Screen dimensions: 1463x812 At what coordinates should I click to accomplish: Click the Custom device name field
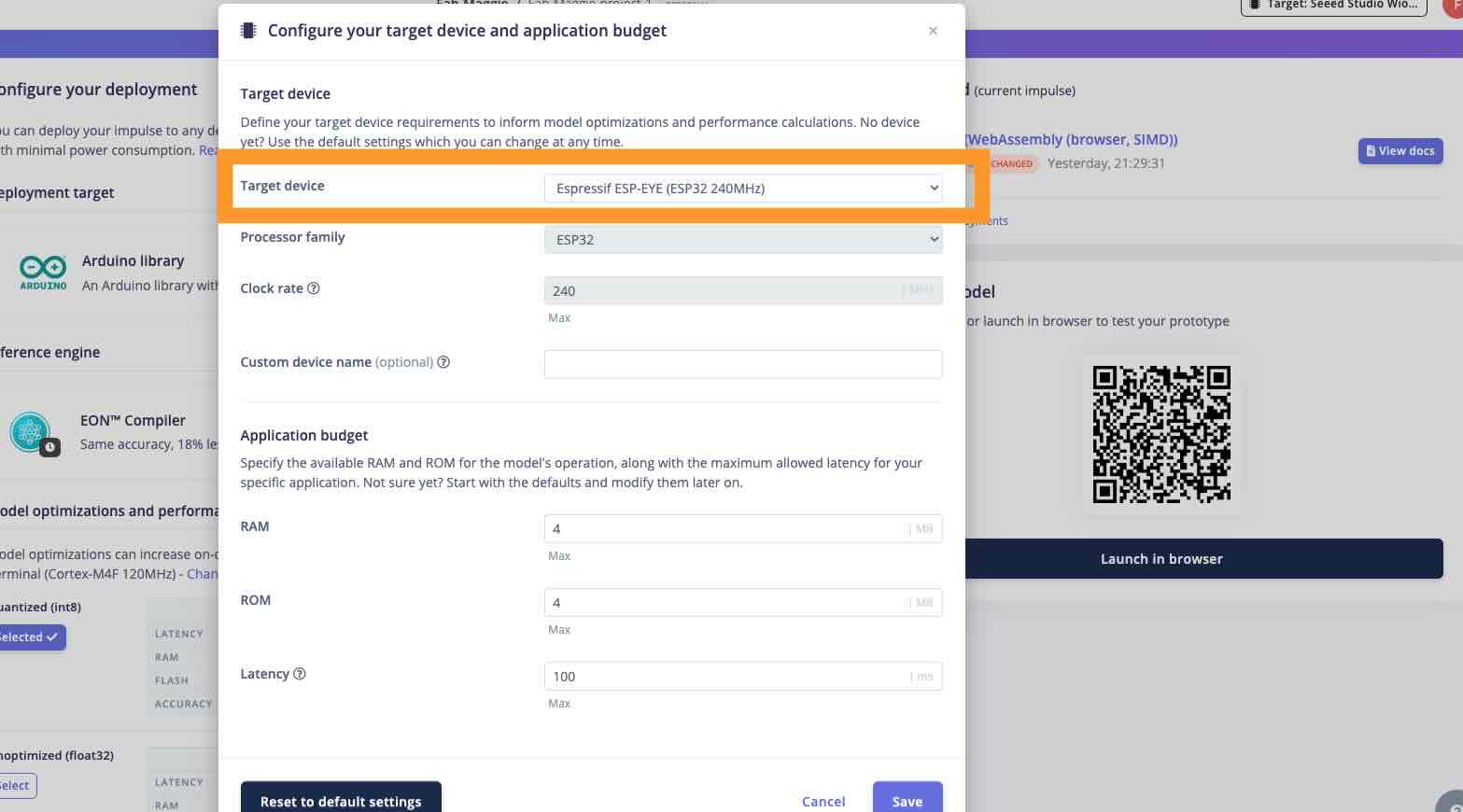tap(743, 364)
